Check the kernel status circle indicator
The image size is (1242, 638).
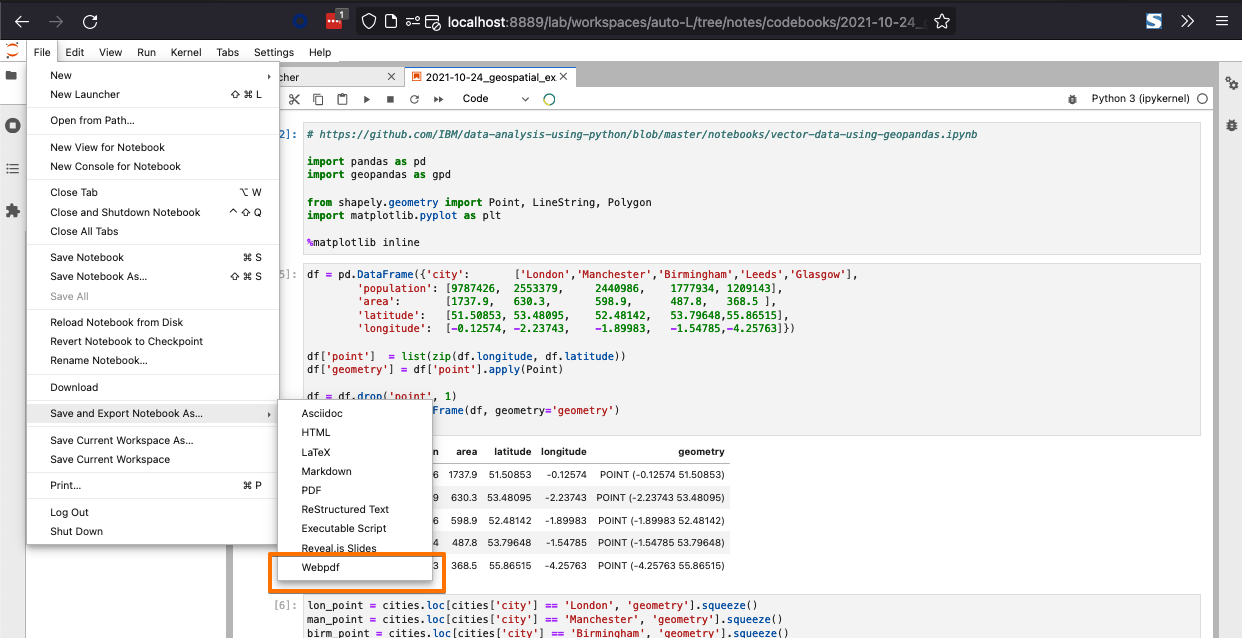point(547,99)
